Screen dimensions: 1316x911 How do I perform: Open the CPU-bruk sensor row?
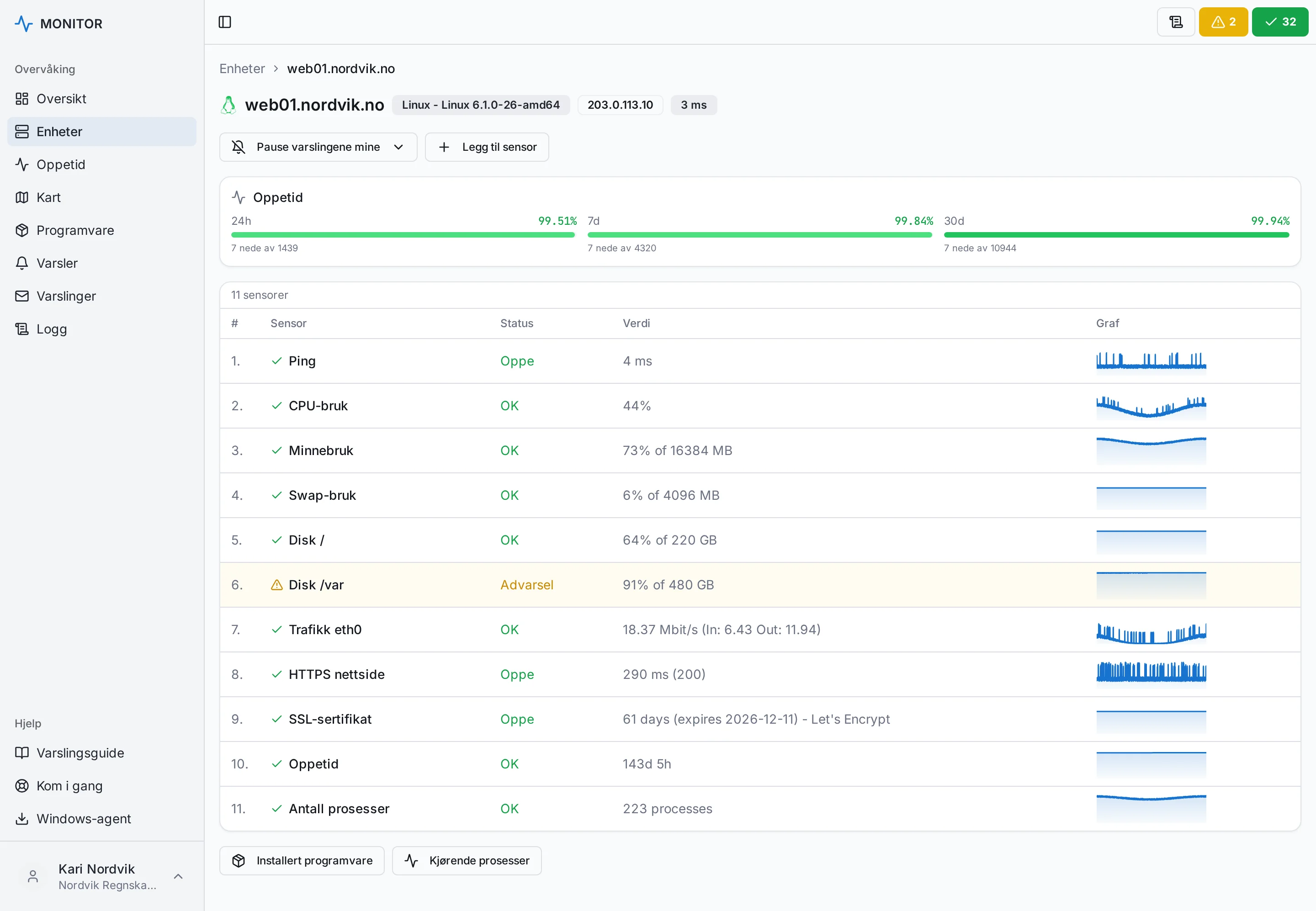760,406
